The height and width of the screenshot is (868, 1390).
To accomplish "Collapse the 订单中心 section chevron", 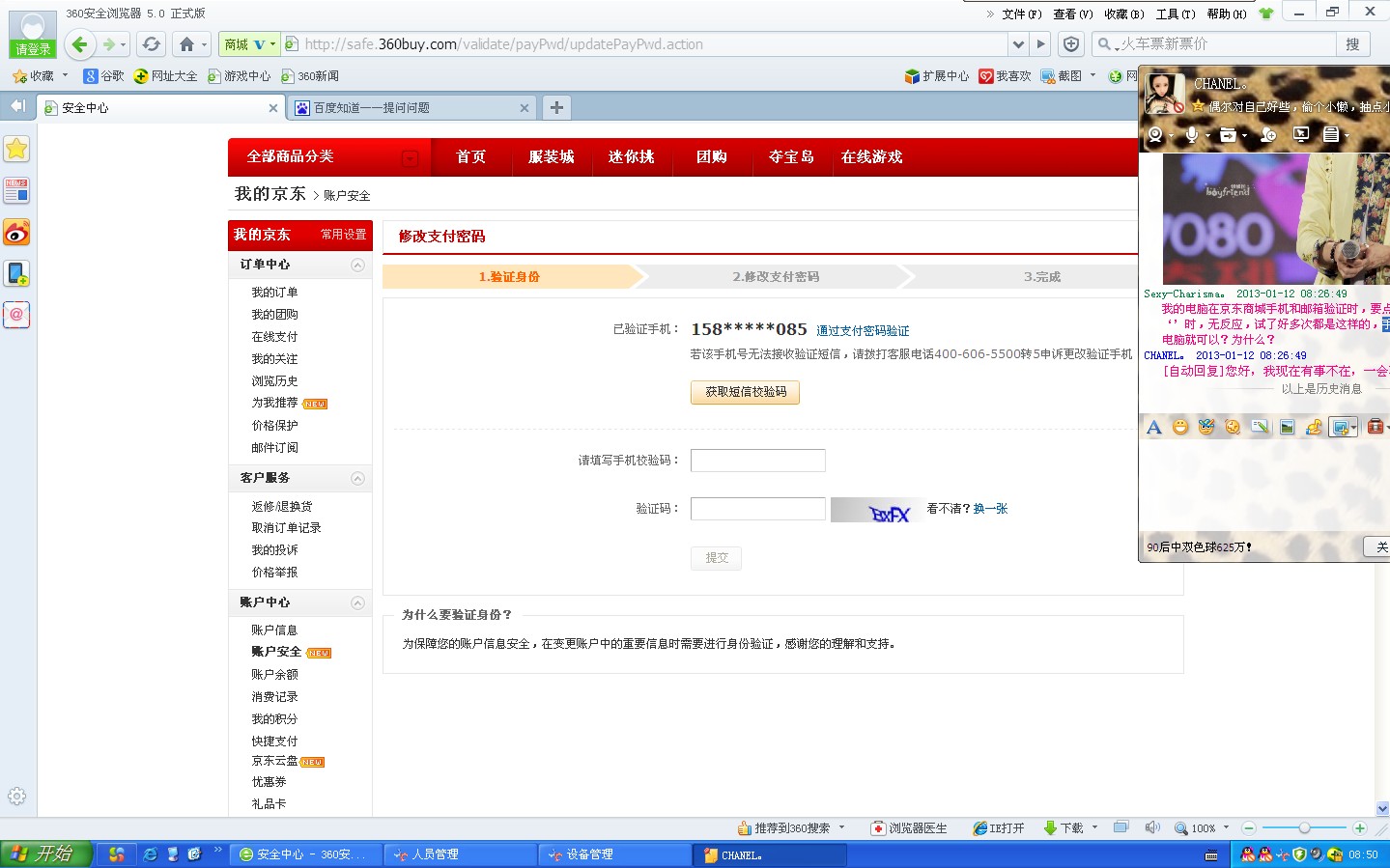I will 357,264.
